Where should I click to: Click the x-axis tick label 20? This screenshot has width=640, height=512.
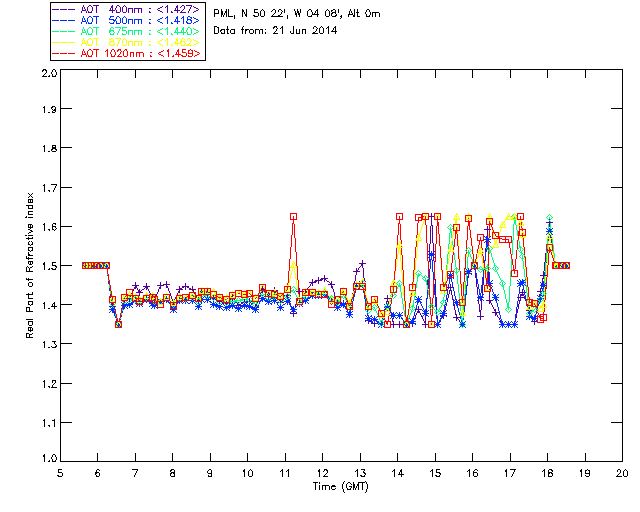pyautogui.click(x=622, y=473)
